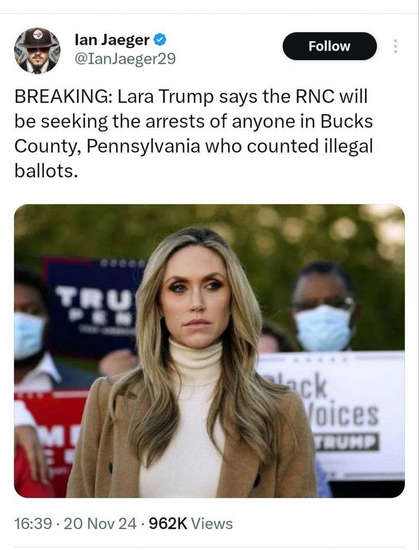Click the blue verified checkmark badge
The height and width of the screenshot is (550, 419).
[x=160, y=40]
